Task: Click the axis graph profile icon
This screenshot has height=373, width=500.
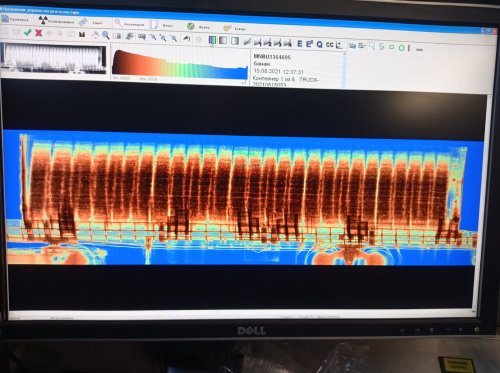Action: click(x=339, y=45)
